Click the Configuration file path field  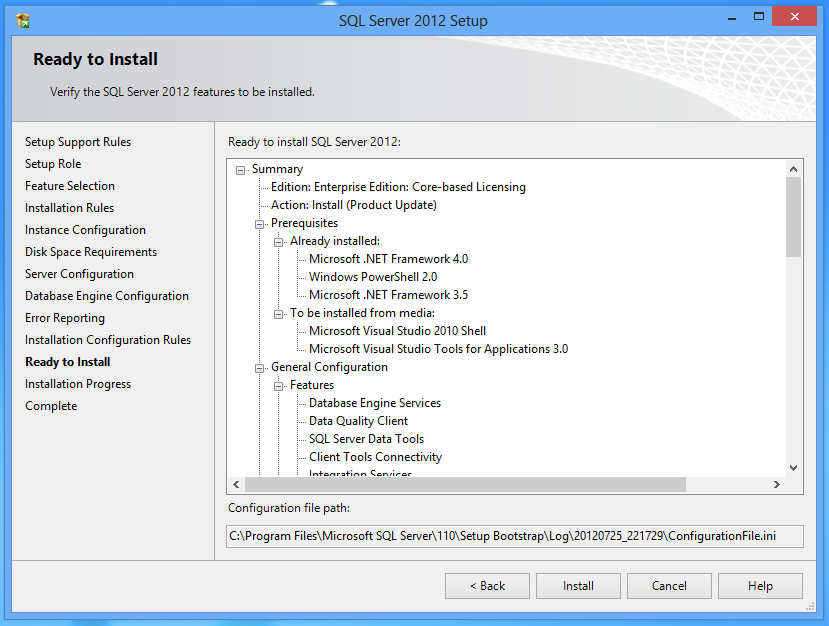(514, 536)
